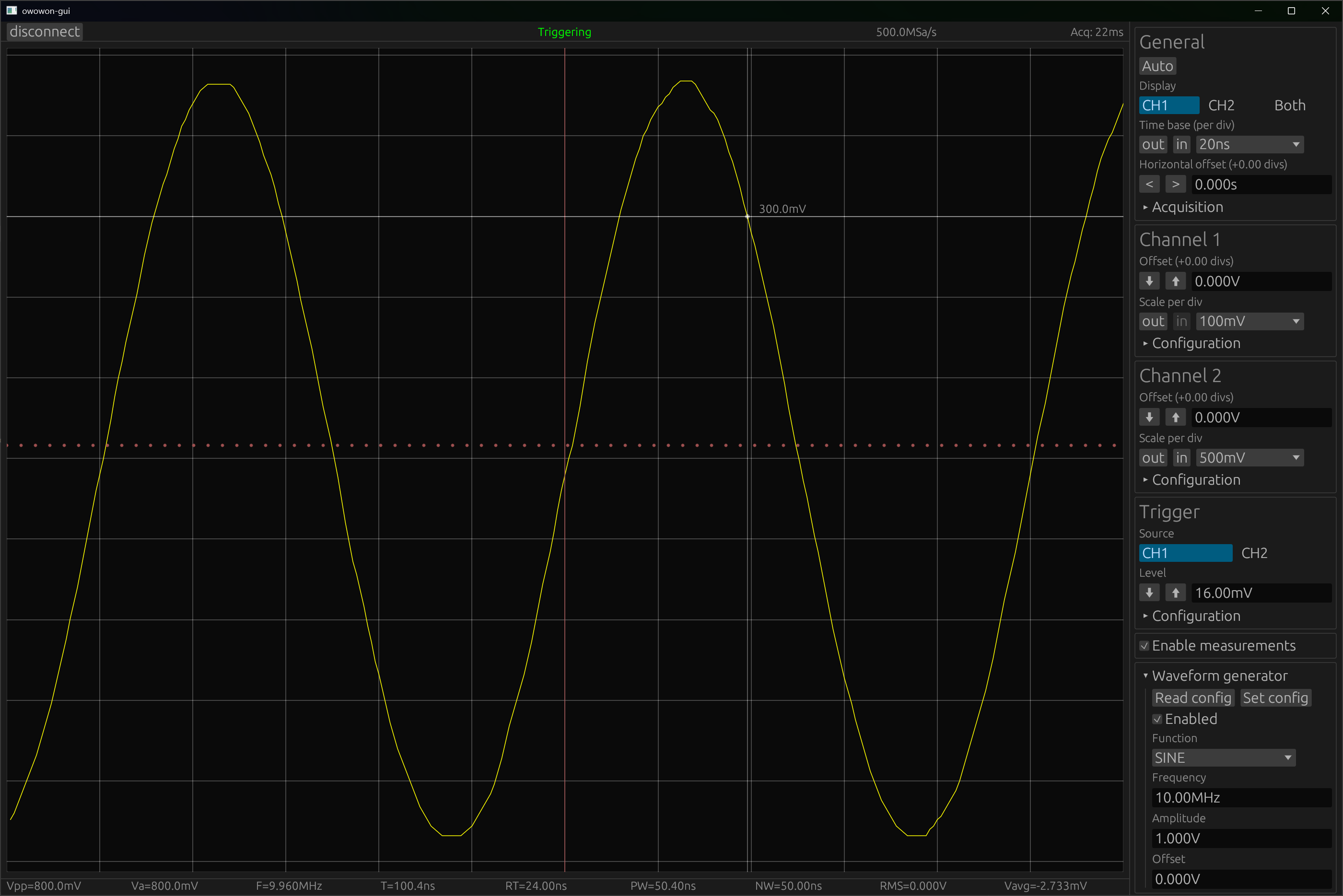Switch display to CH2

1221,105
